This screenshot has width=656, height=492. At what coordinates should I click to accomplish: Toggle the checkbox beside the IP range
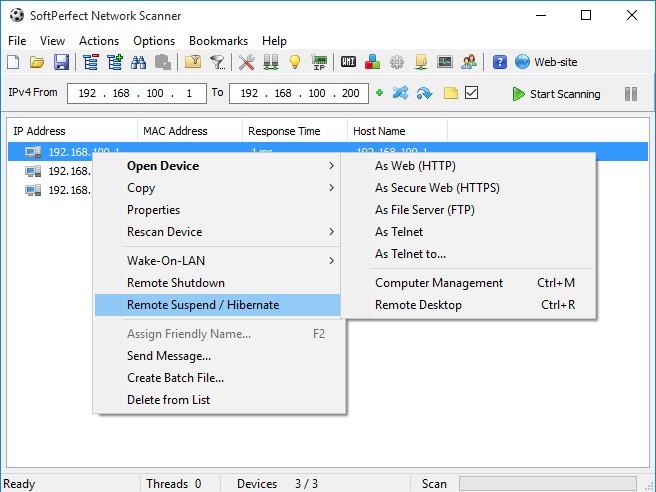(472, 92)
